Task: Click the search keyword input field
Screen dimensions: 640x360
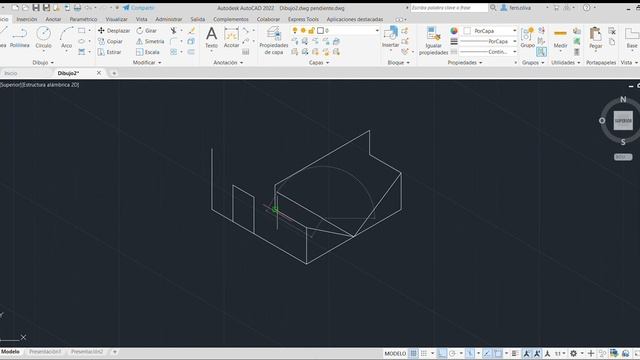Action: [449, 8]
